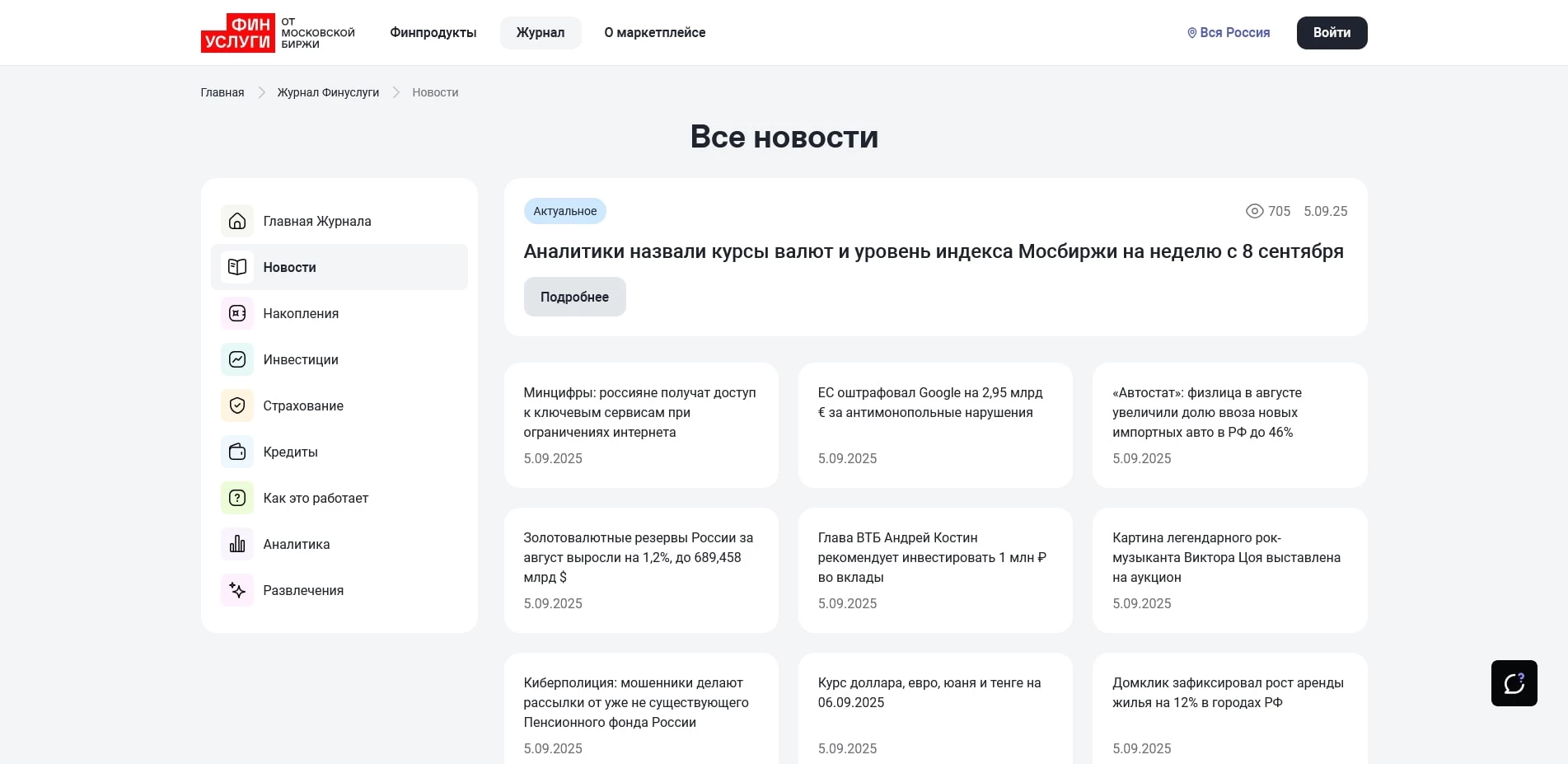The width and height of the screenshot is (1568, 764).
Task: Click the Финуслуги logo
Action: click(x=239, y=32)
